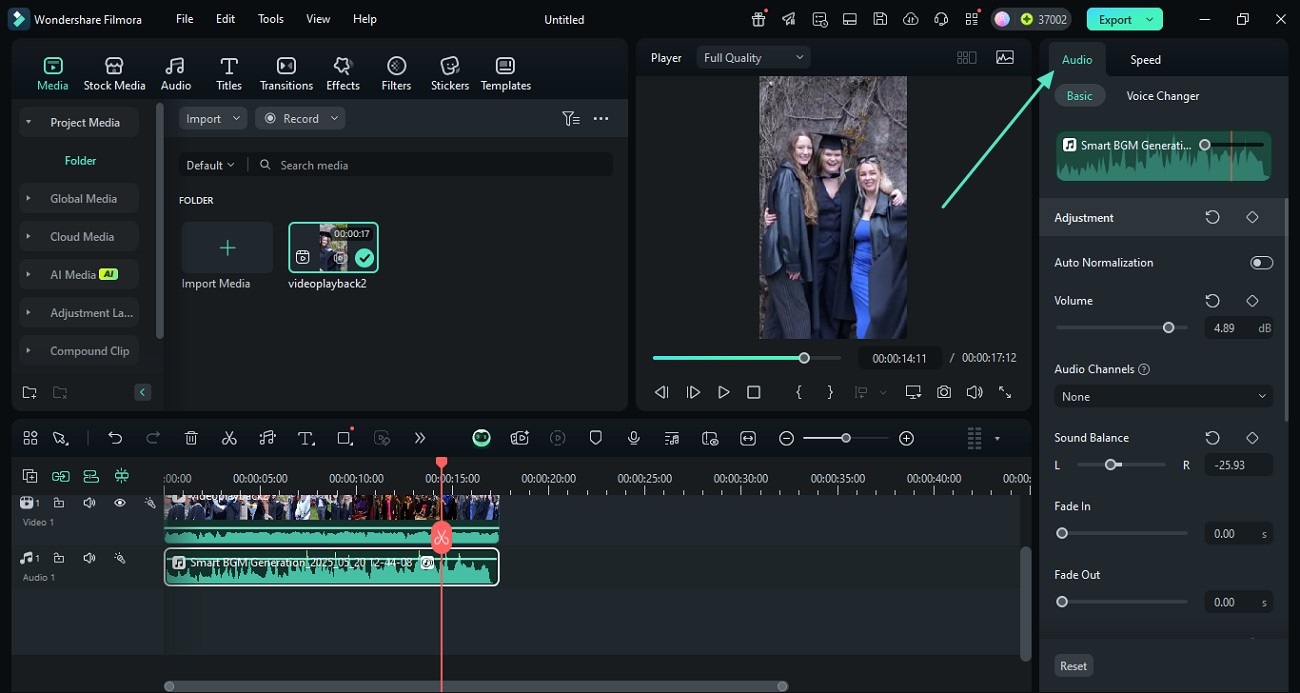Click the filter and sort media icon

pos(571,118)
